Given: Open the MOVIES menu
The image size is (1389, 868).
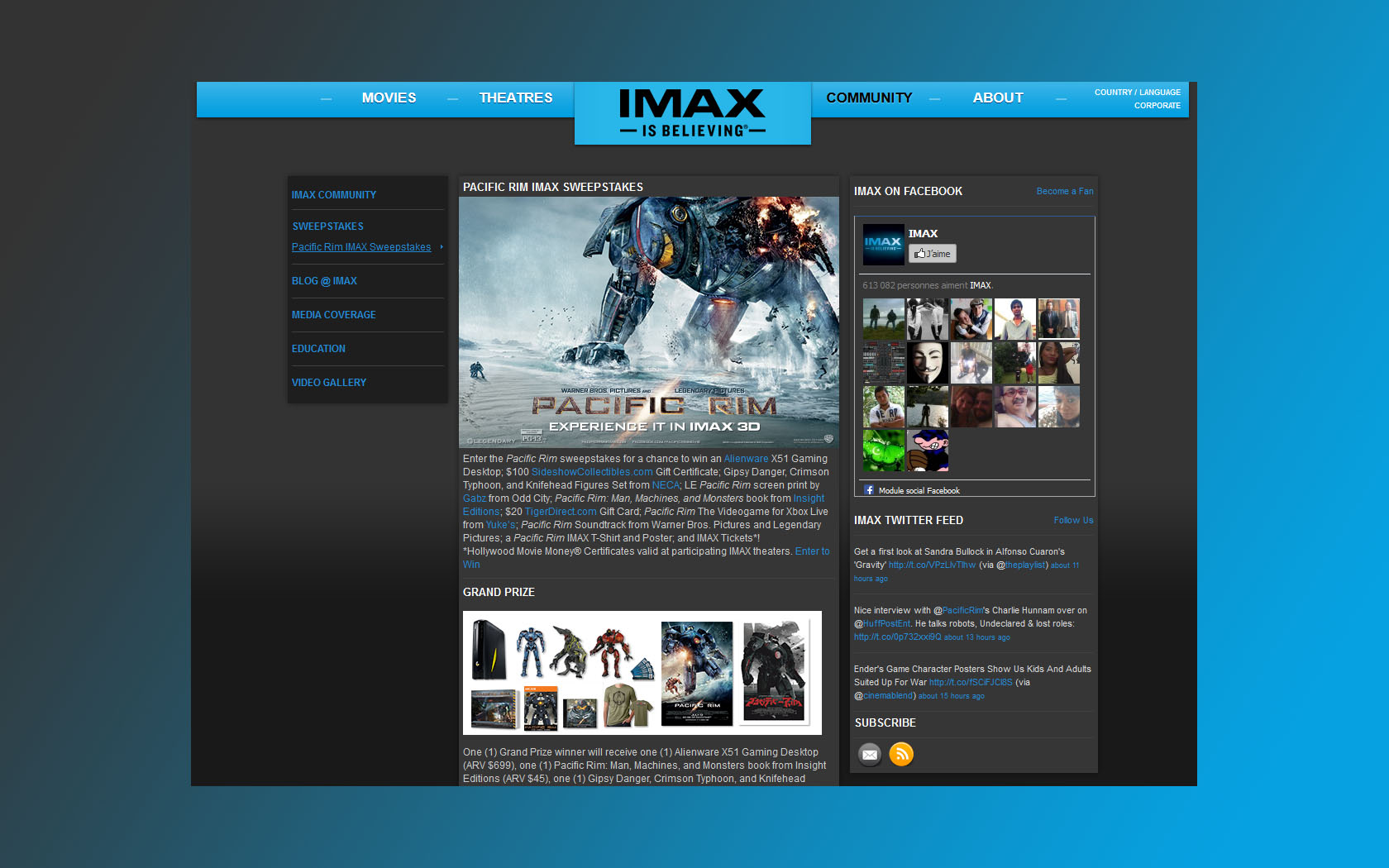Looking at the screenshot, I should (x=389, y=98).
